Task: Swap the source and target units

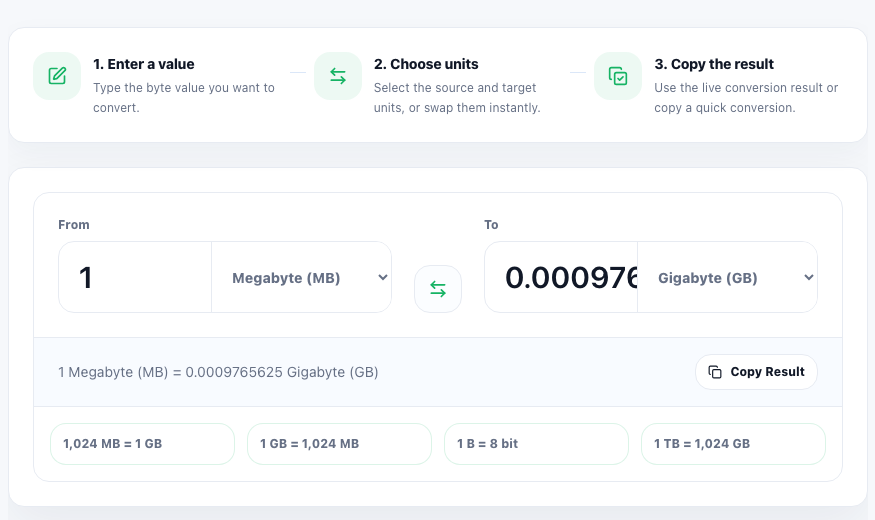Action: 438,289
